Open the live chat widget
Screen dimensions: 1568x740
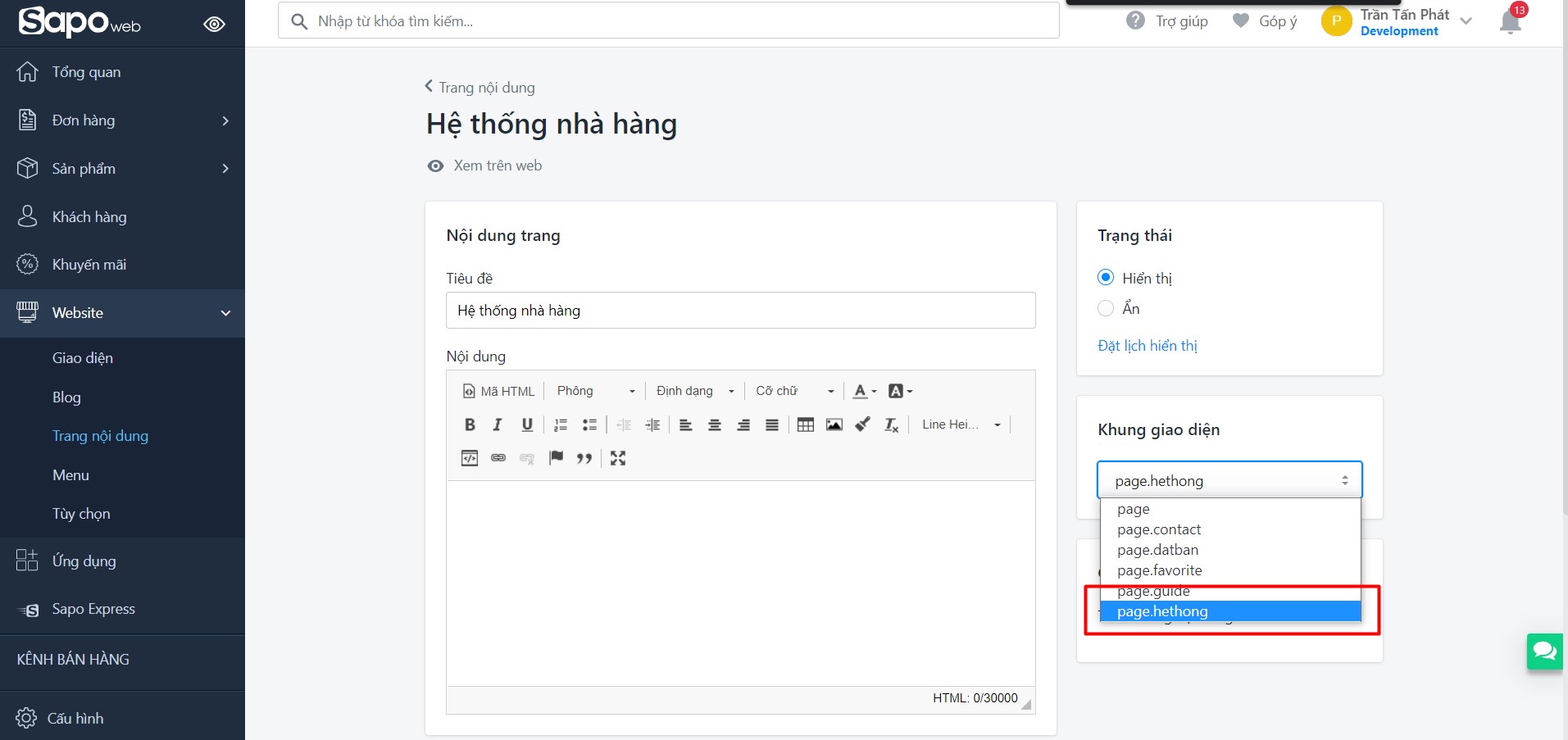tap(1545, 651)
